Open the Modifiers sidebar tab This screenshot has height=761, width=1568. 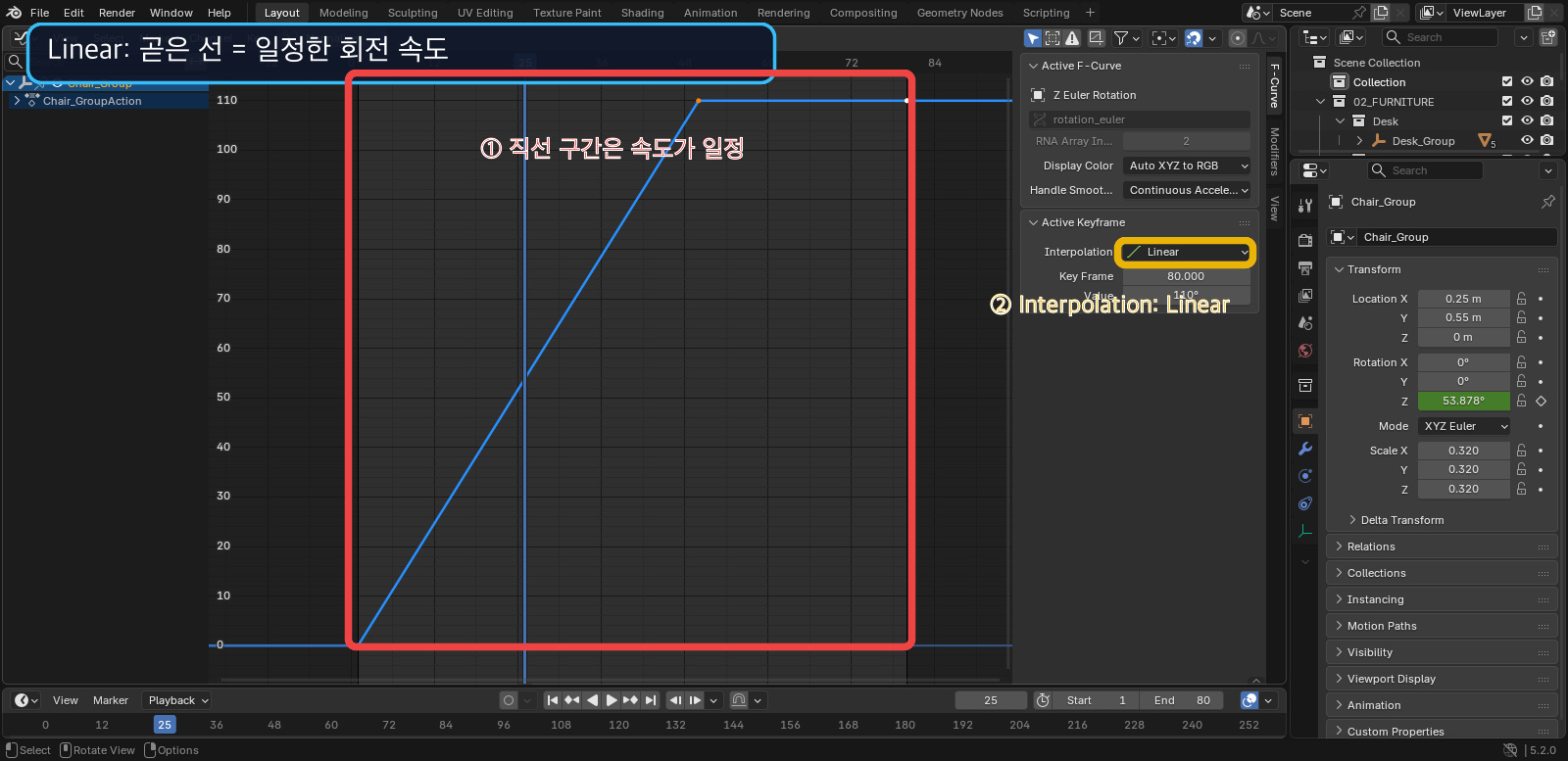tap(1275, 151)
